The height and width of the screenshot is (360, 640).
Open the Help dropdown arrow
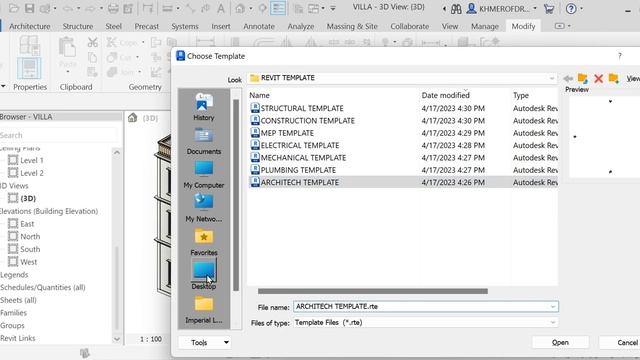(x=581, y=9)
